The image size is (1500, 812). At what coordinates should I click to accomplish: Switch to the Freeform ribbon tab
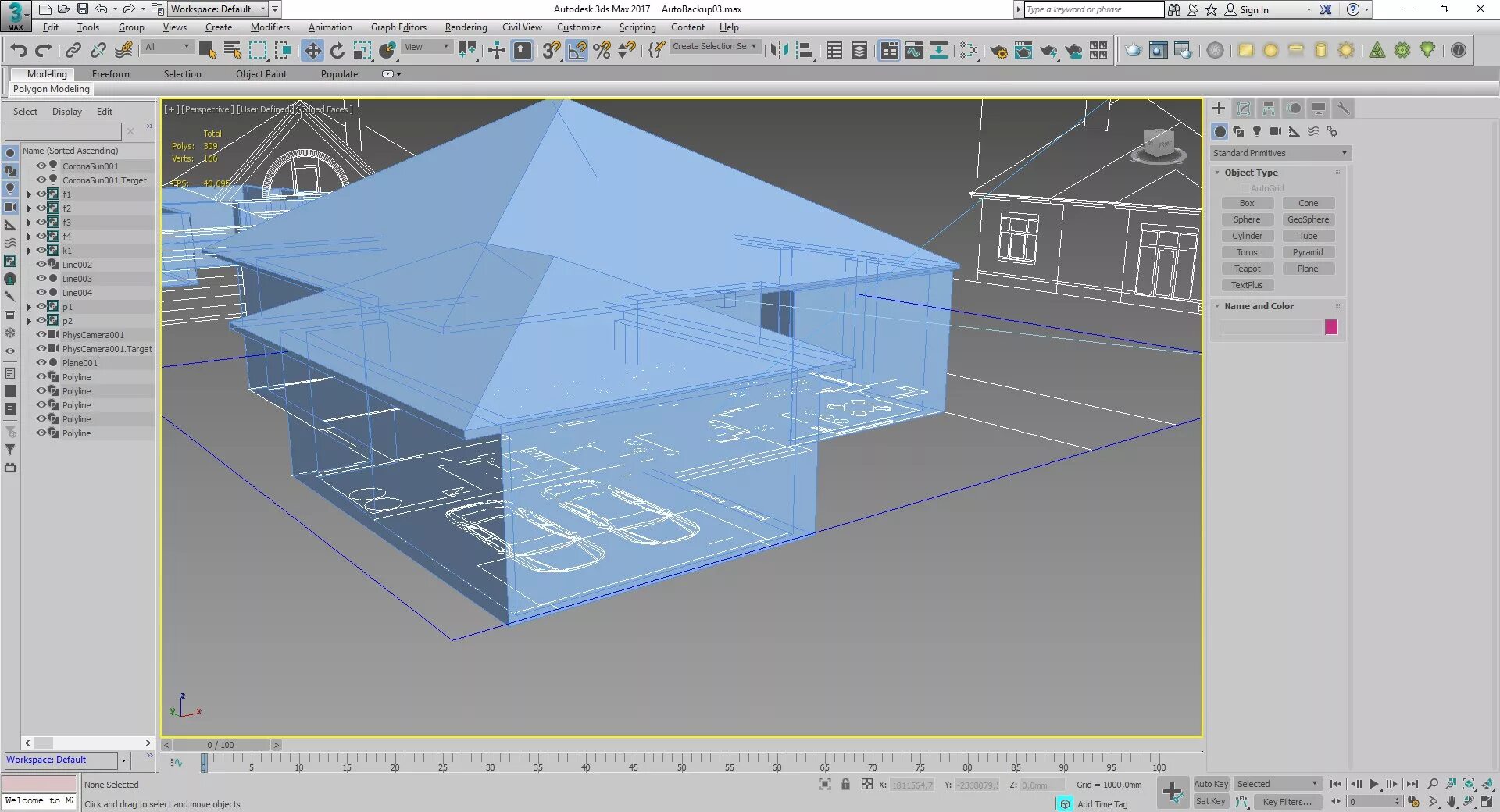click(x=111, y=74)
